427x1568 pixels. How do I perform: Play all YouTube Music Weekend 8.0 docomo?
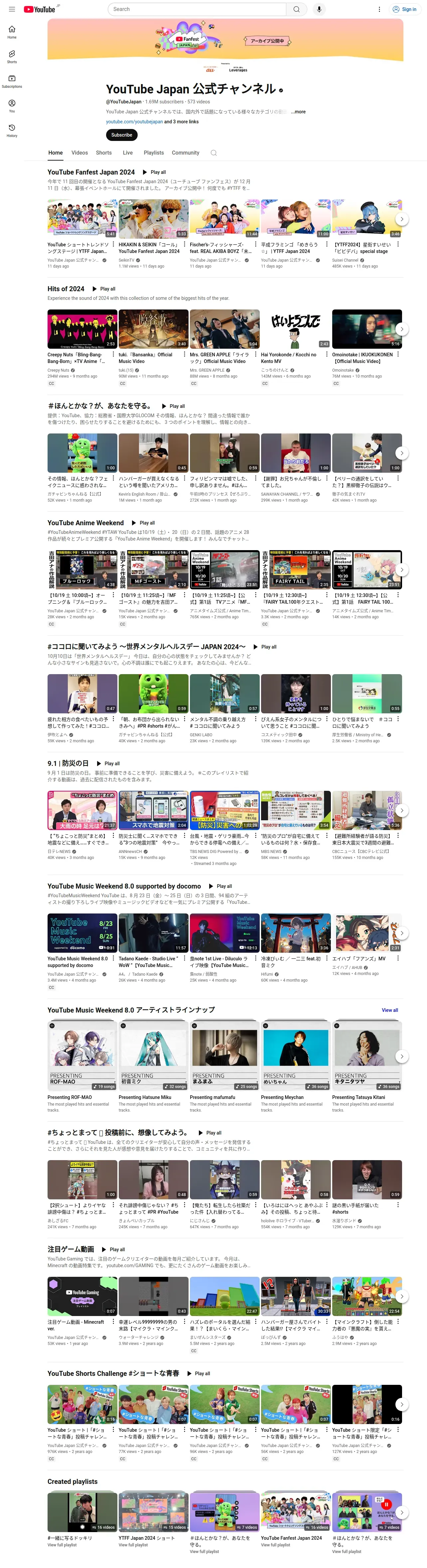220,886
